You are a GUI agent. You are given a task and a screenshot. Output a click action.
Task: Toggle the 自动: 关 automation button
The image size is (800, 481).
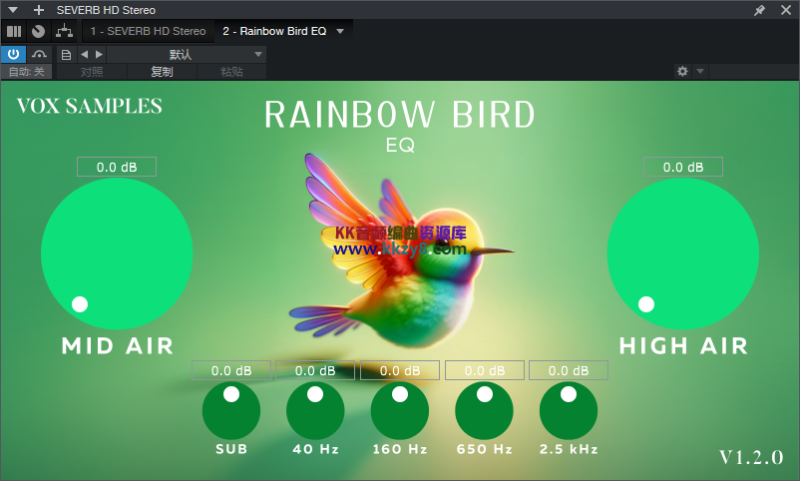27,72
